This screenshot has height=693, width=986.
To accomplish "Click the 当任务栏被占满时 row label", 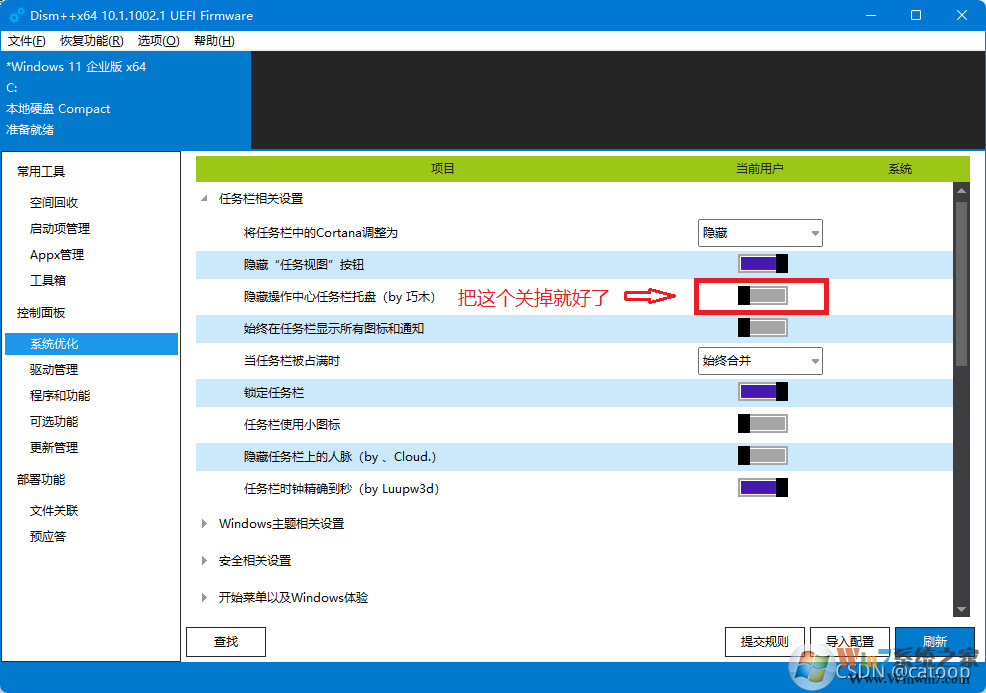I will [x=292, y=361].
